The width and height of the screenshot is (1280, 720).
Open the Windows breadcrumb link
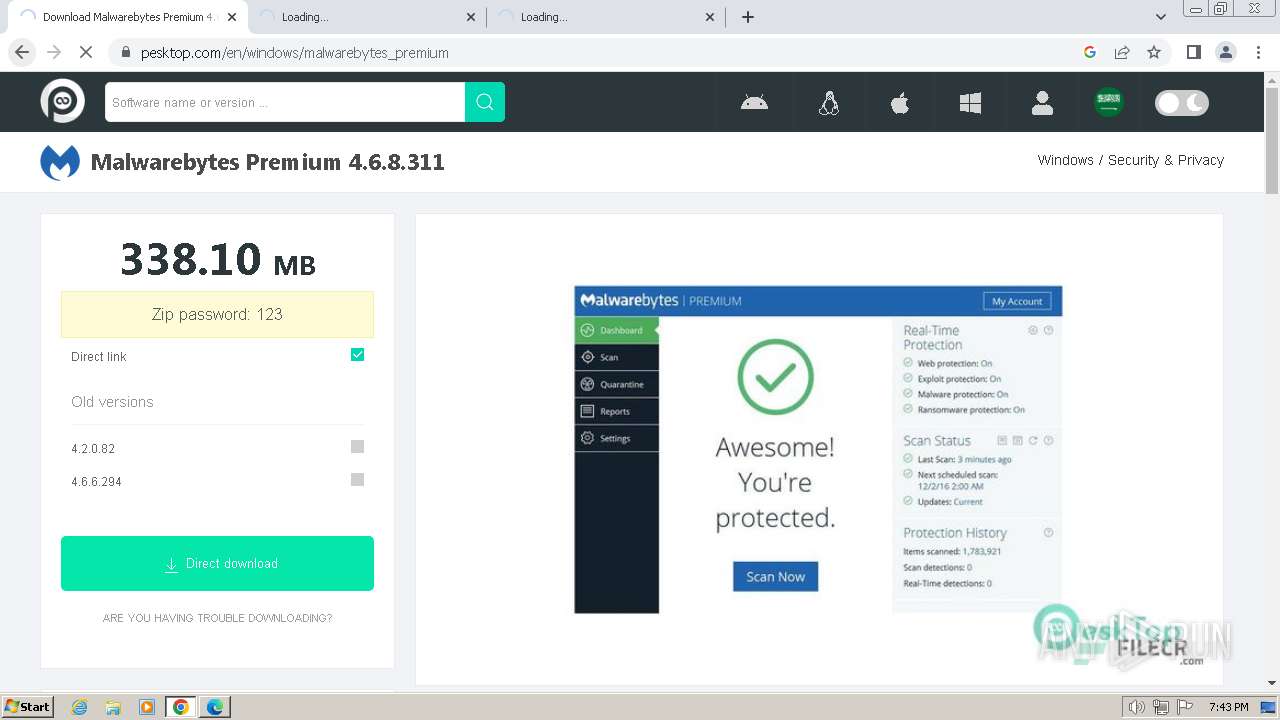(1065, 160)
